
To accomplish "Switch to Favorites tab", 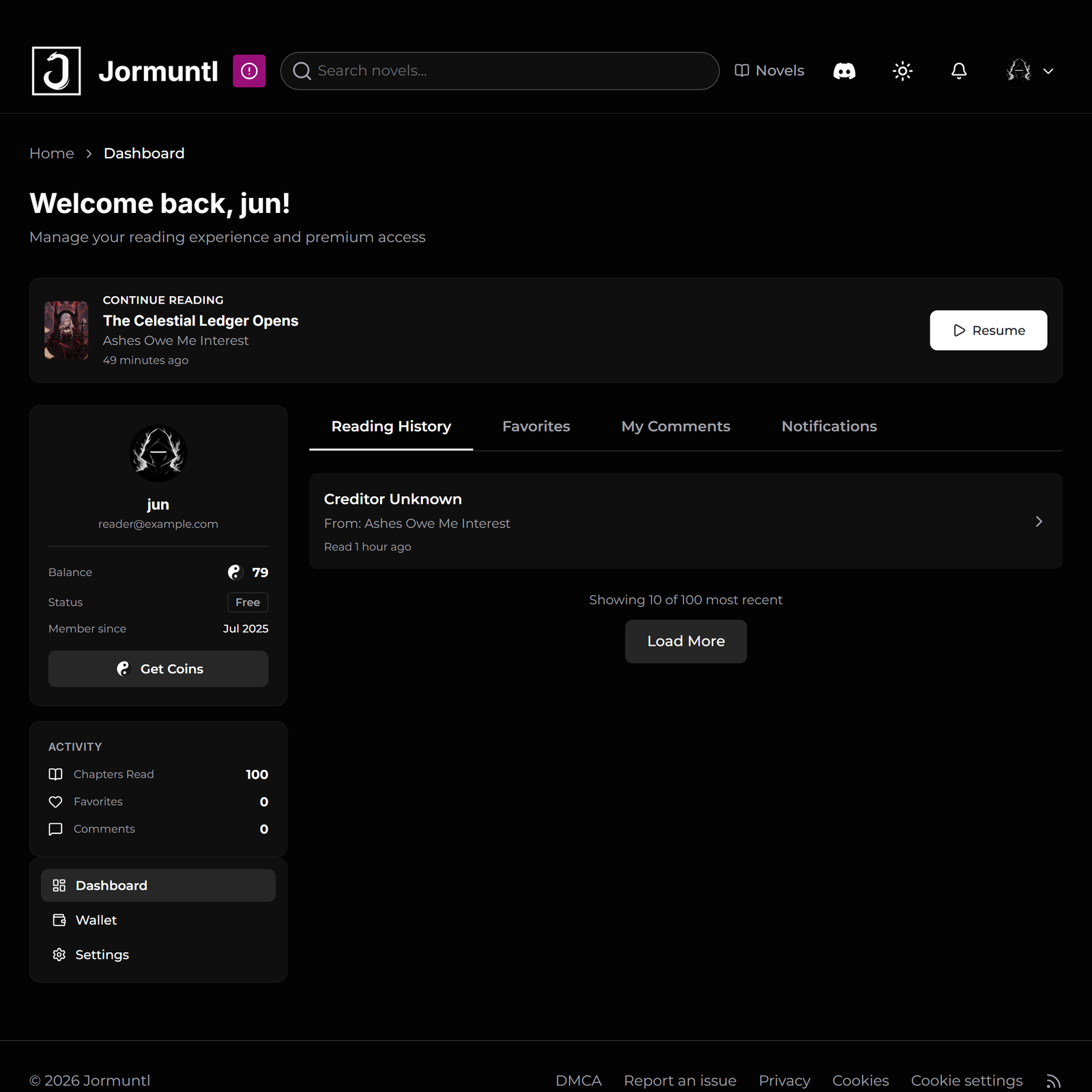I will point(536,427).
